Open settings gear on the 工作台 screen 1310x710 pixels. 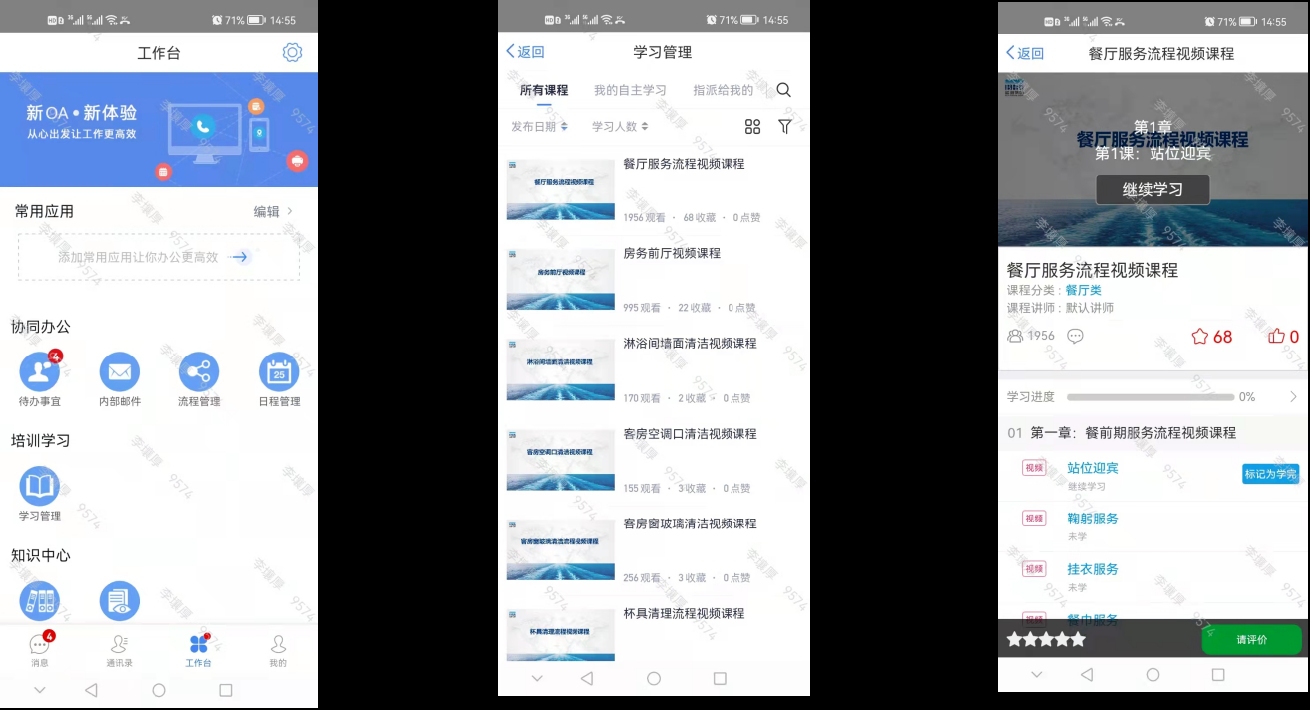[x=292, y=52]
